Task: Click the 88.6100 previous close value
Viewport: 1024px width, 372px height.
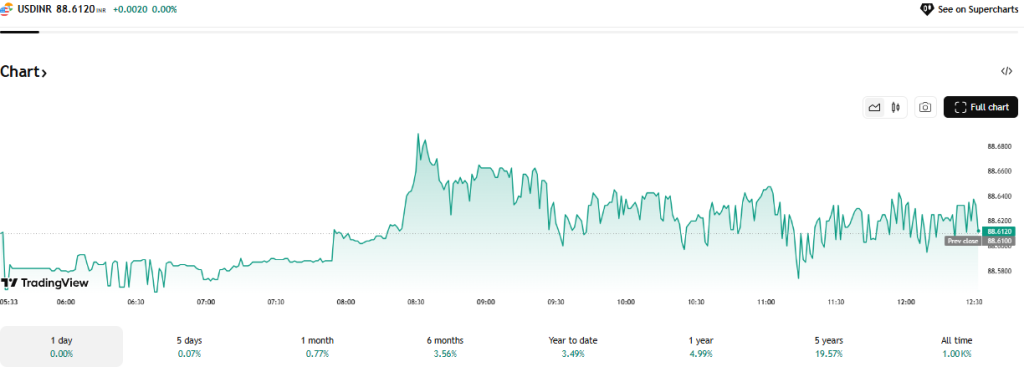Action: click(x=999, y=241)
